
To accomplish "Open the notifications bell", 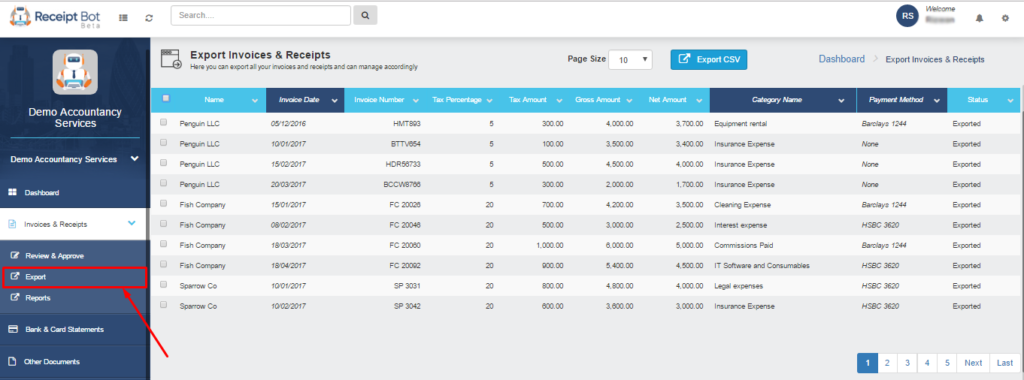I will click(x=979, y=18).
